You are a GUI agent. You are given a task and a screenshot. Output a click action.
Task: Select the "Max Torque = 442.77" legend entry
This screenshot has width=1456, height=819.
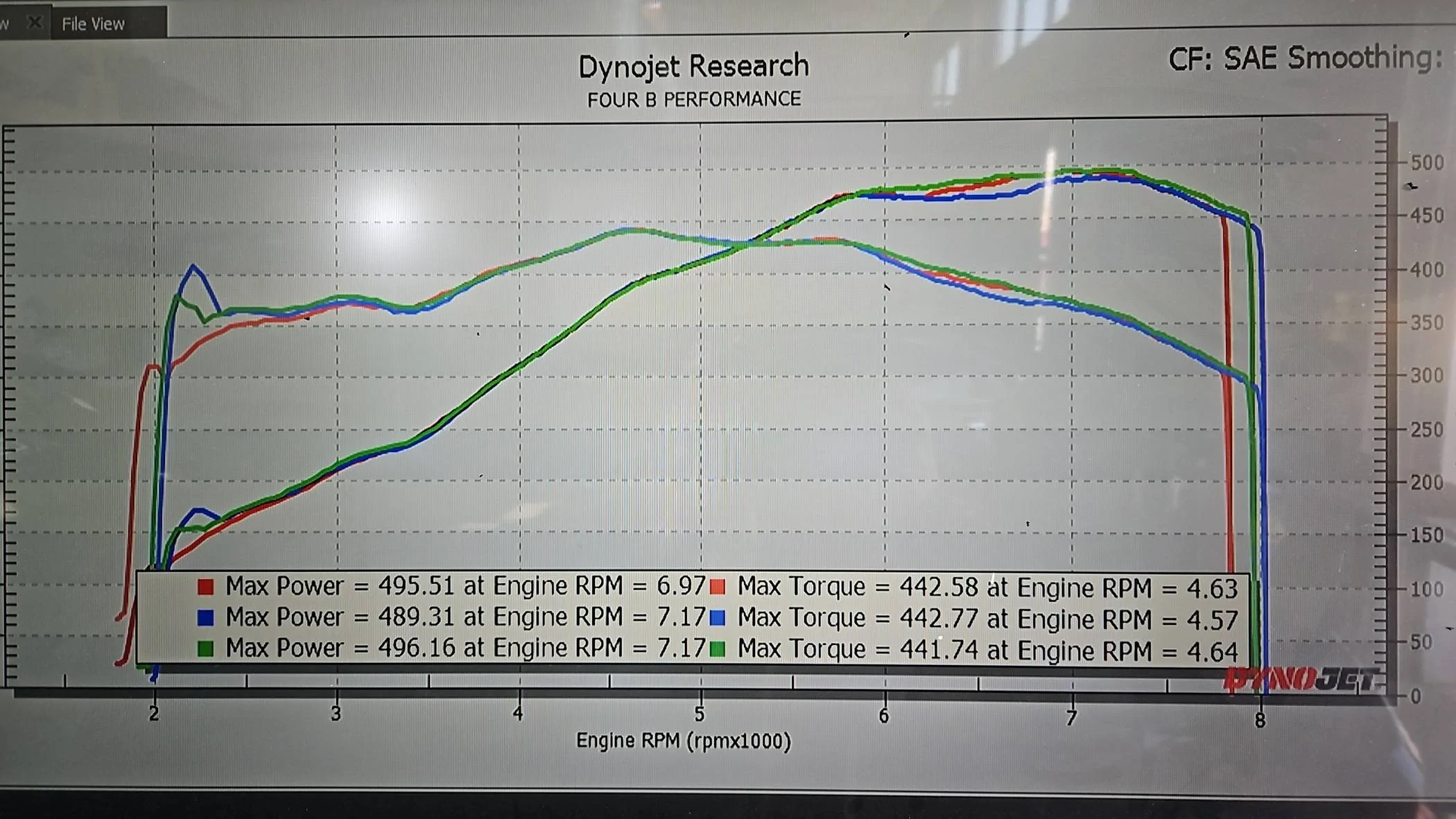coord(987,619)
